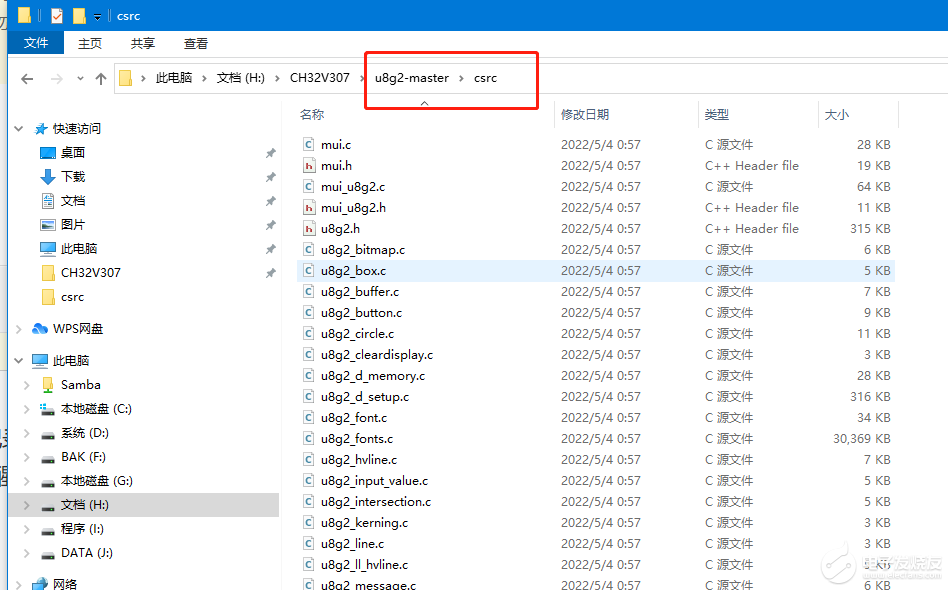Click CH32V307 breadcrumb in address bar
This screenshot has height=590, width=948.
[320, 78]
